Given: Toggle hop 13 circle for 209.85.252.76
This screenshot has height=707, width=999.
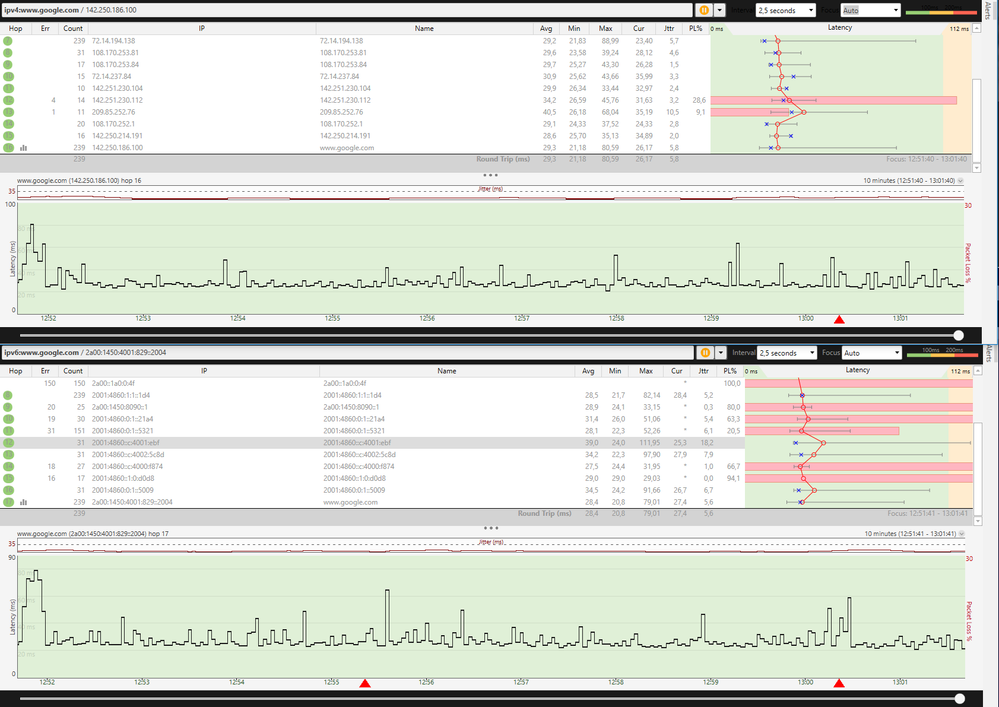Looking at the screenshot, I should click(8, 112).
